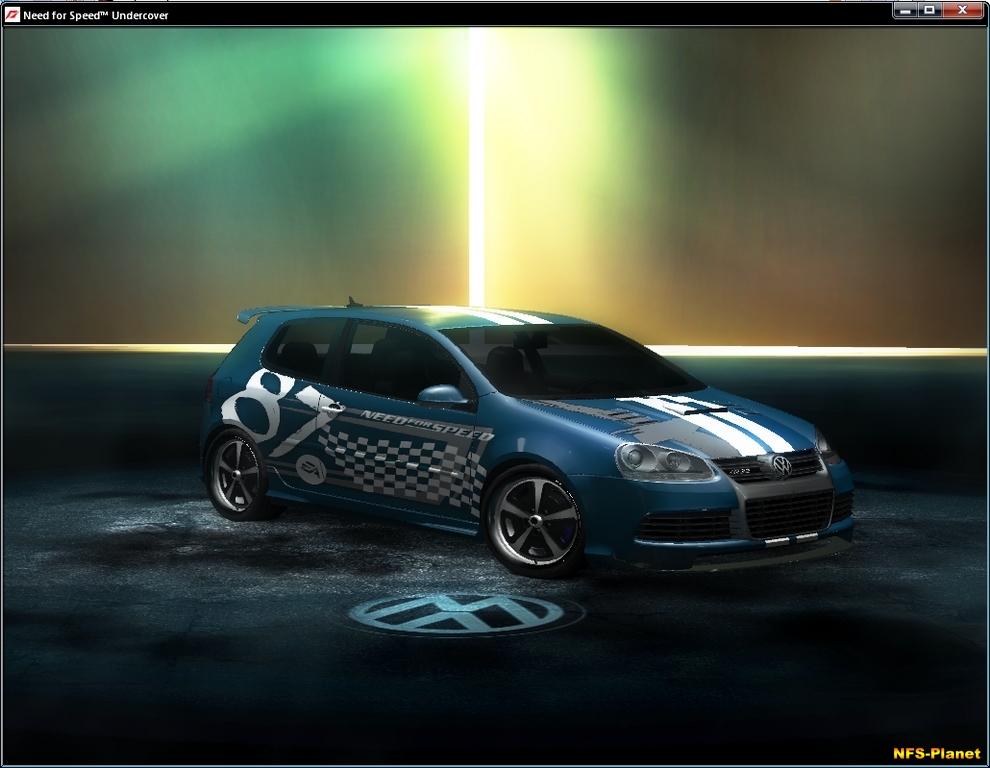The height and width of the screenshot is (768, 990).
Task: Maximize the Need for Speed Undercover window
Action: coord(929,10)
